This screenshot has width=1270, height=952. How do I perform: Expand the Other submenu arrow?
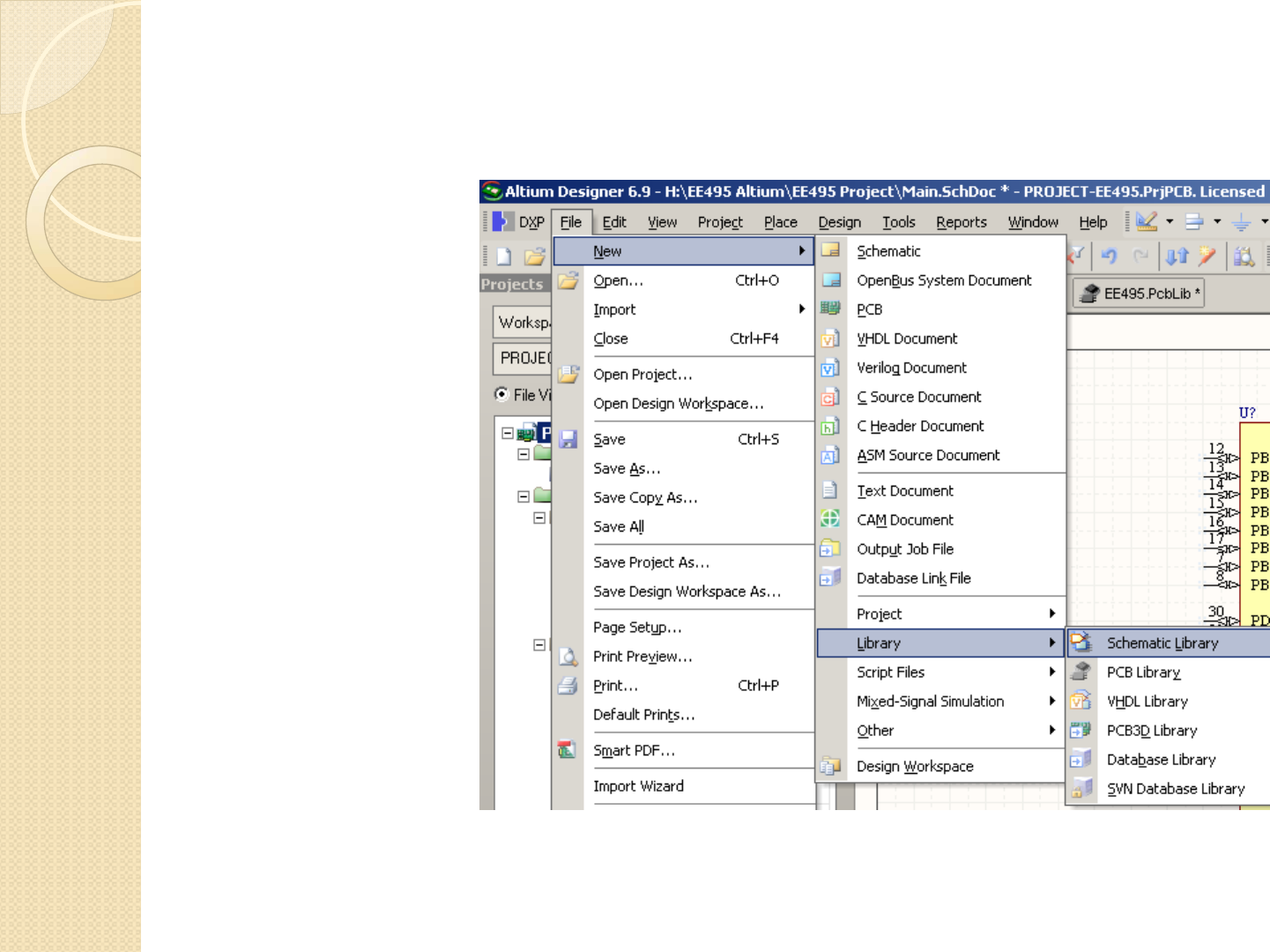coord(1052,730)
